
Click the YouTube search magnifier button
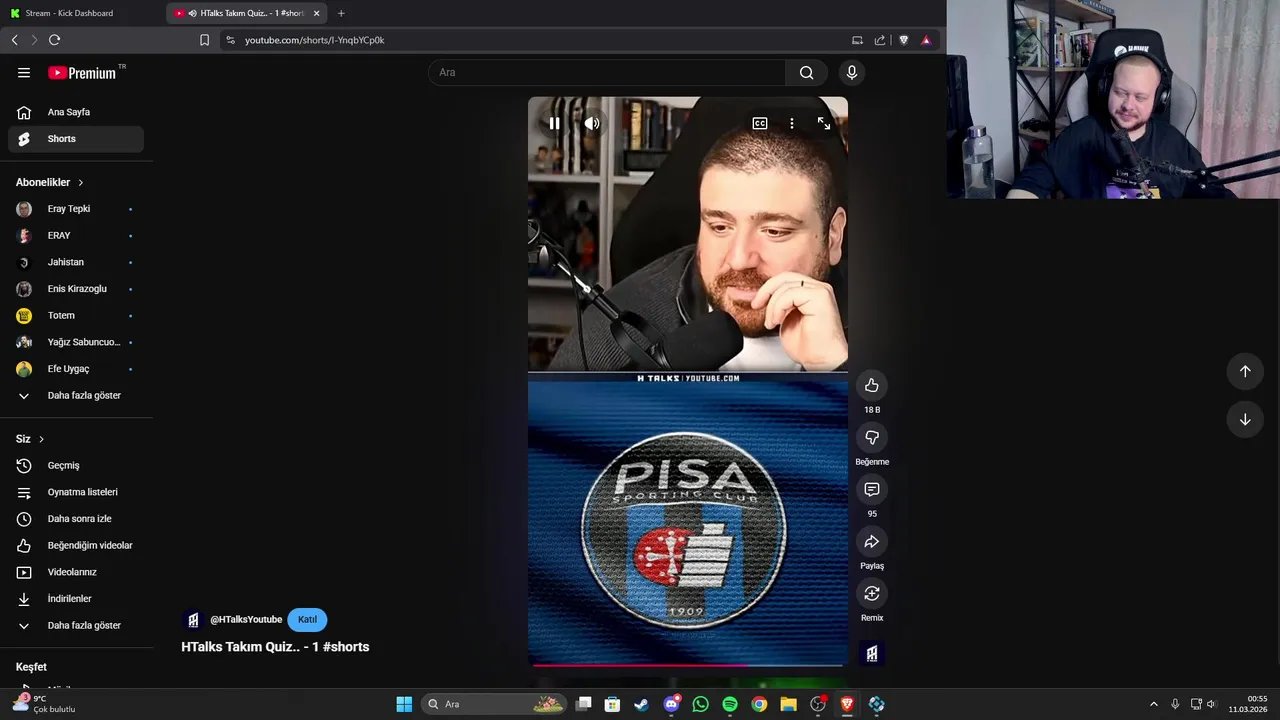tap(806, 72)
